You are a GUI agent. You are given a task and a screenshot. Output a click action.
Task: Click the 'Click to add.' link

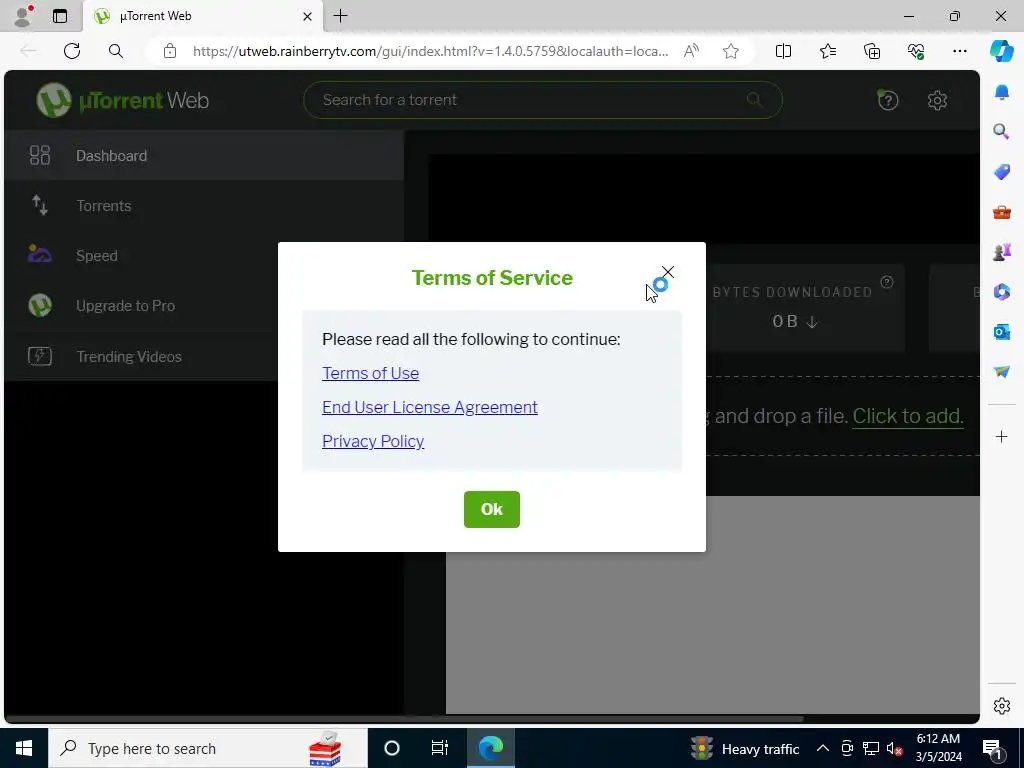[908, 416]
